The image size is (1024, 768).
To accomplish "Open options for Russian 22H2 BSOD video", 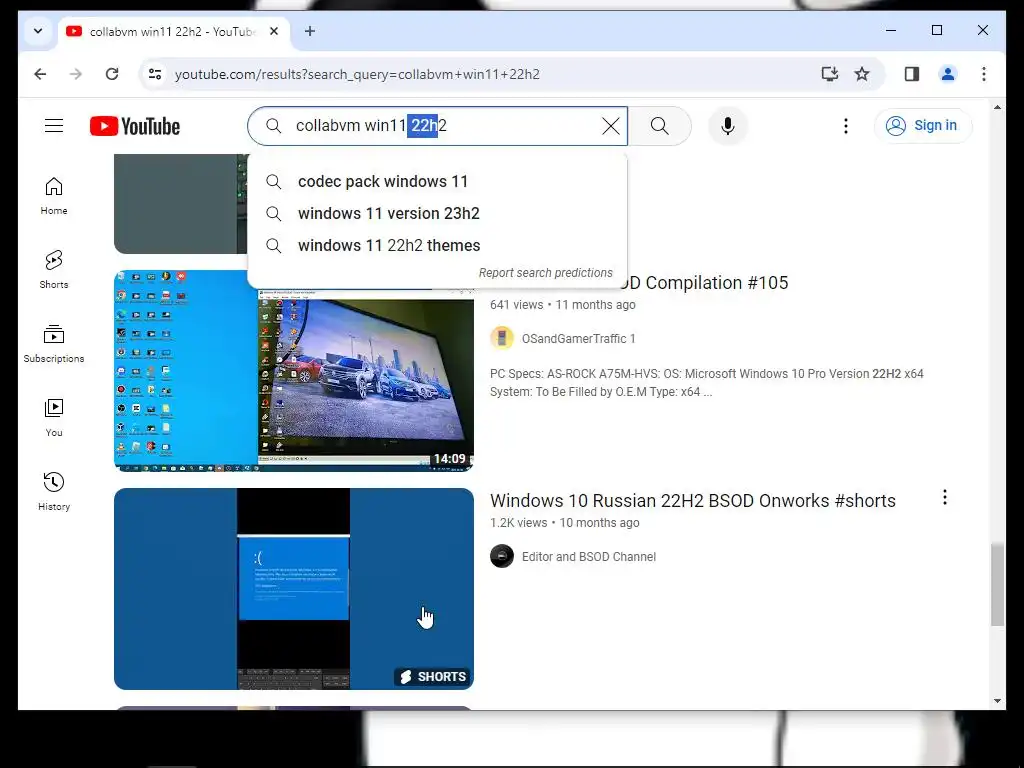I will point(944,498).
